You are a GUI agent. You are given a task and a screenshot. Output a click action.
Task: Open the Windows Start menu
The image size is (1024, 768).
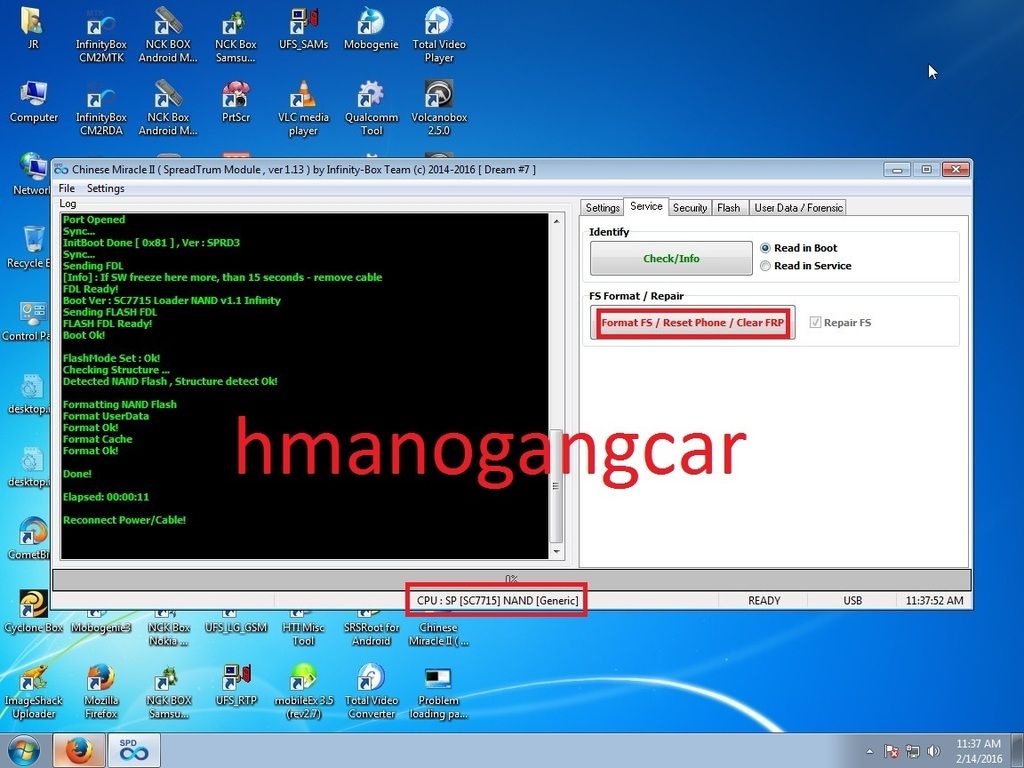23,749
